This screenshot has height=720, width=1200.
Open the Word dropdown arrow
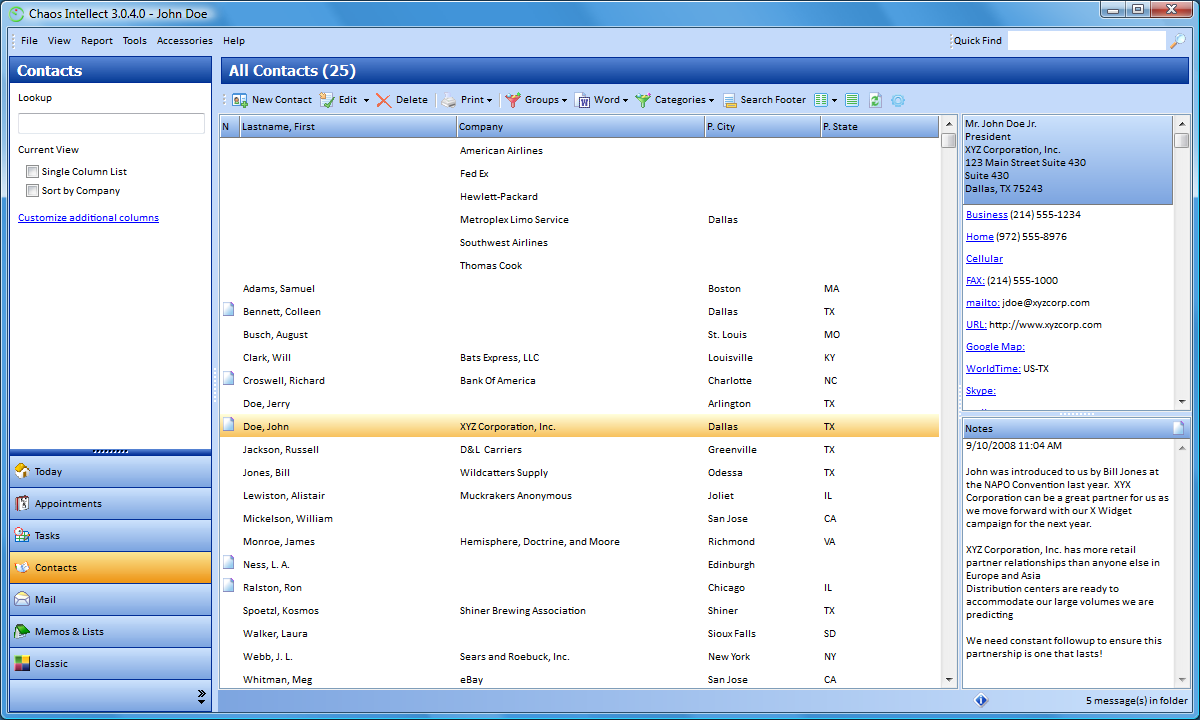[x=625, y=101]
